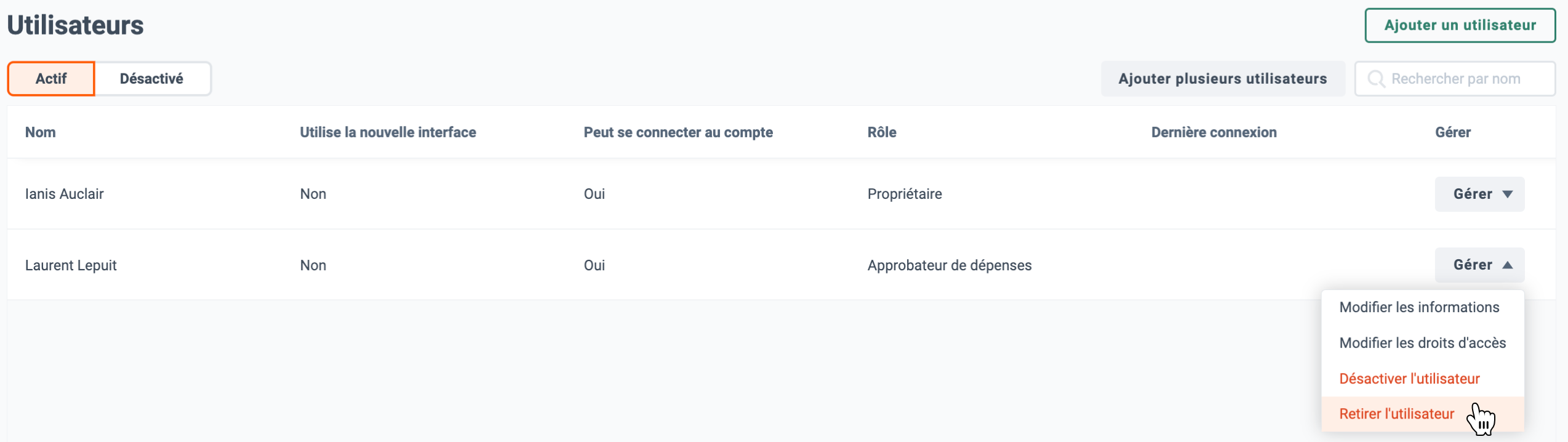Click Ajouter un utilisateur button
Screen dimensions: 1568x442
(x=1460, y=25)
